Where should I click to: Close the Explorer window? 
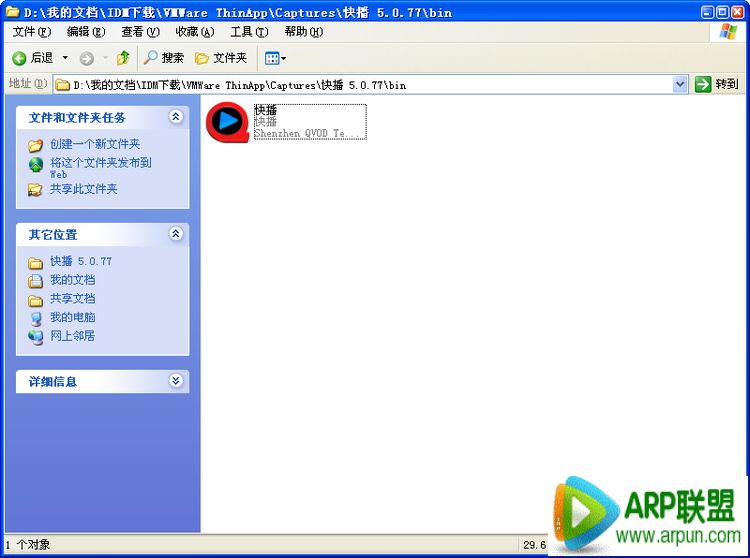click(738, 12)
